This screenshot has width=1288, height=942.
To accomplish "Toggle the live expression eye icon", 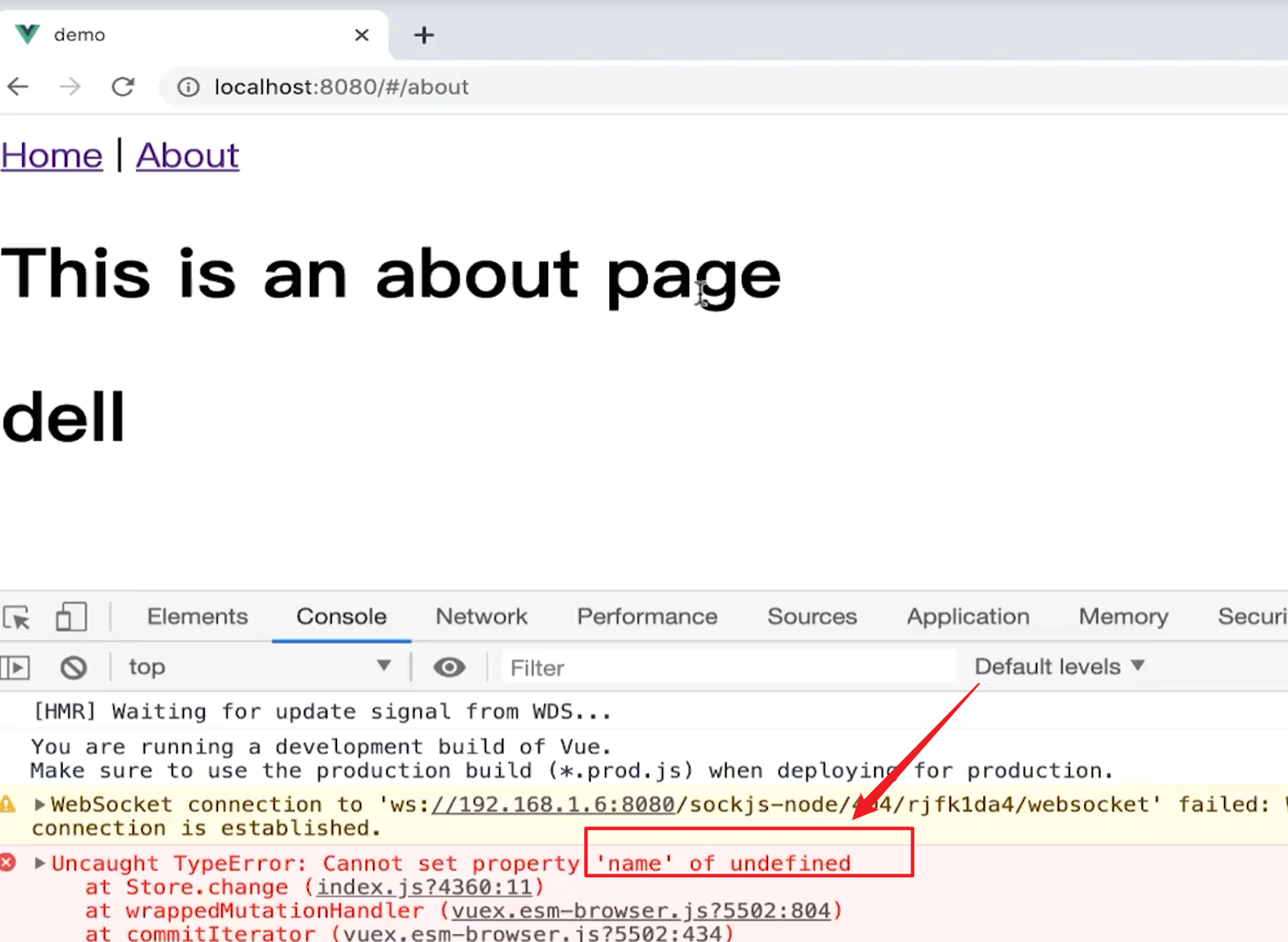I will (x=449, y=668).
